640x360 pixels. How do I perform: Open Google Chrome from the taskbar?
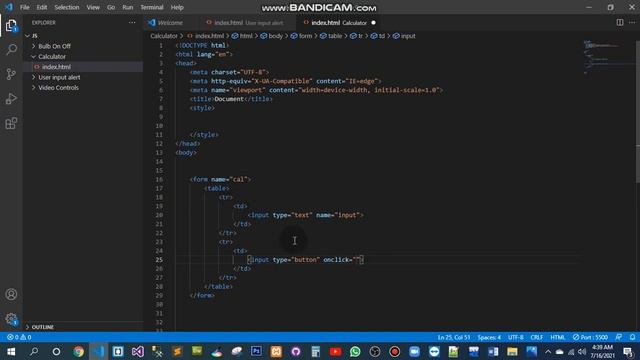point(78,351)
